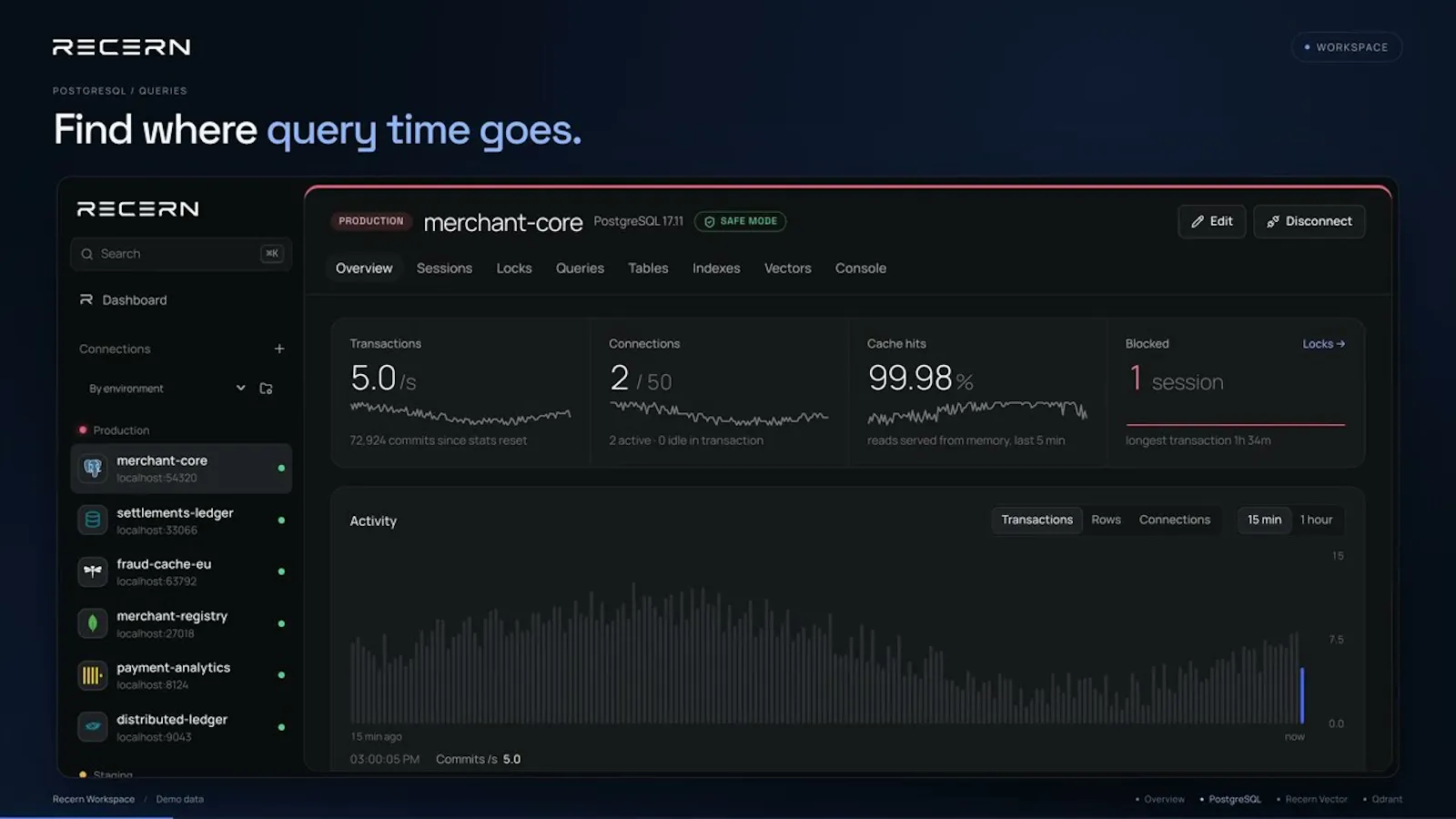1456x819 pixels.
Task: Click the new folder icon beside By environment
Action: click(266, 389)
